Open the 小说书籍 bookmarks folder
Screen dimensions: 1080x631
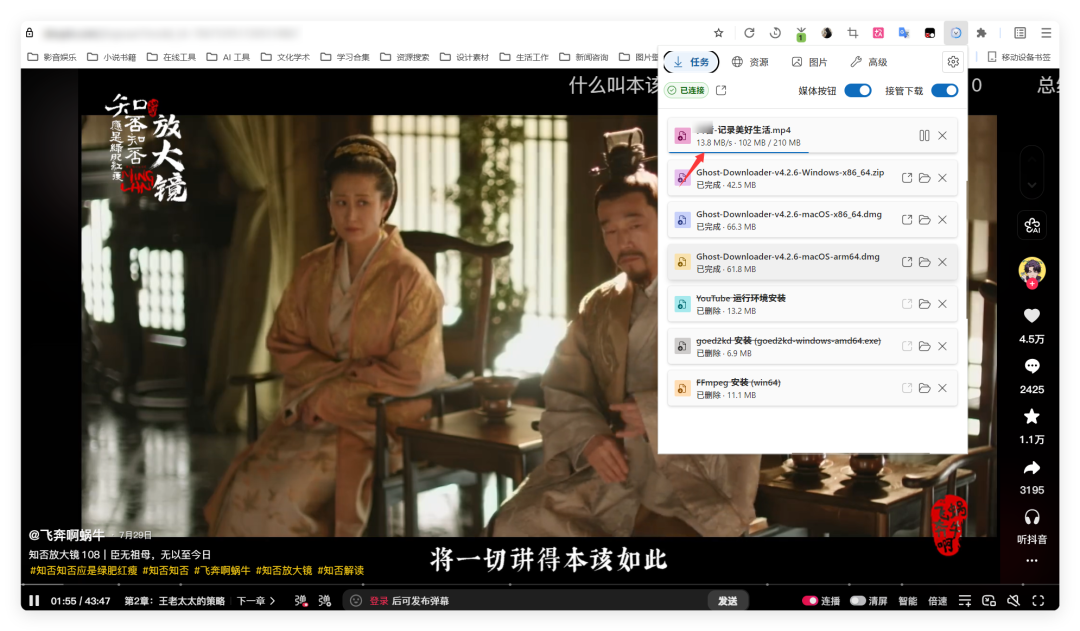click(x=112, y=57)
